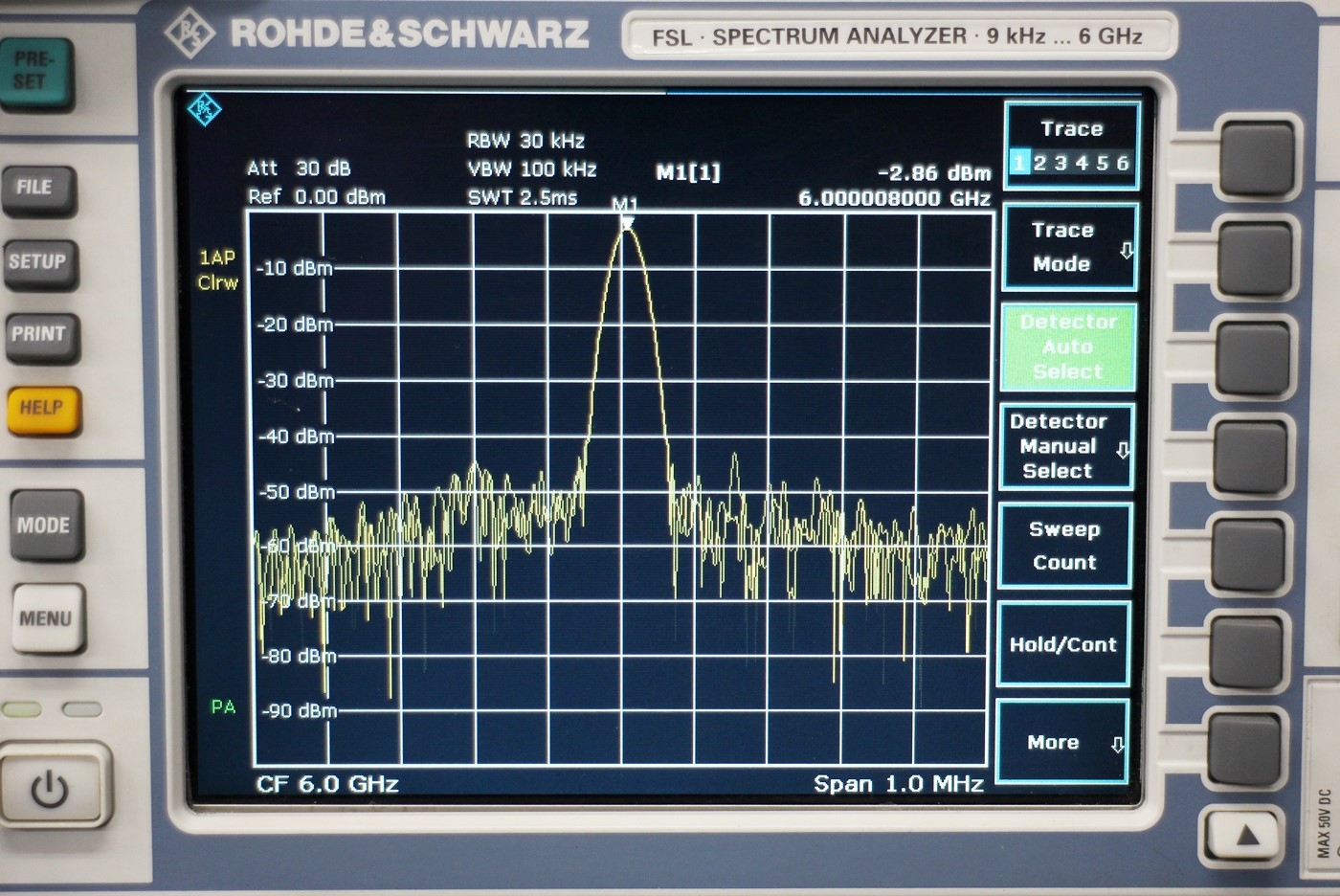Click the M1 marker triangle at peak
This screenshot has height=896, width=1340.
tap(627, 224)
